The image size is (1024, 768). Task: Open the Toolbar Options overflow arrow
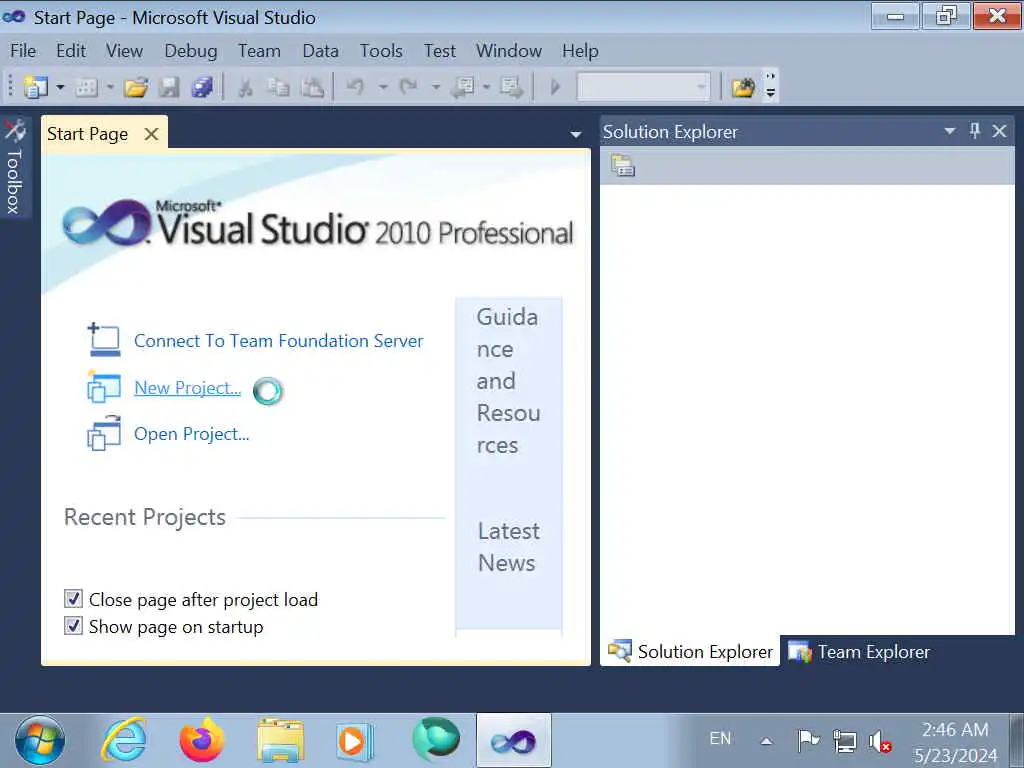pos(771,87)
